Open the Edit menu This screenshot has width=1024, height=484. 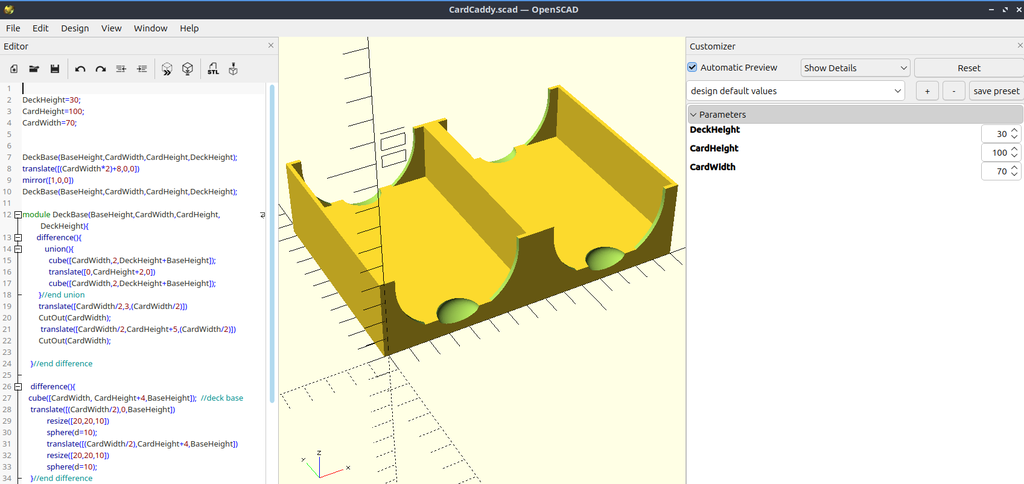coord(40,28)
